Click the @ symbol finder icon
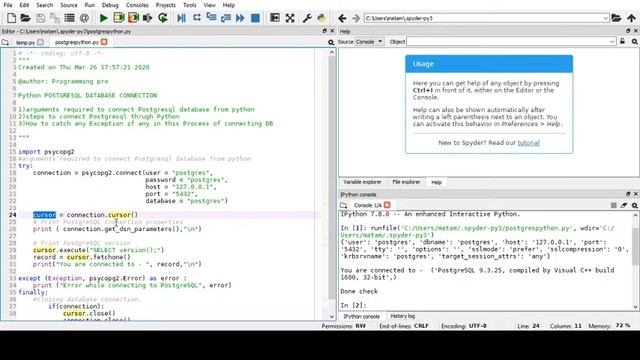The width and height of the screenshot is (640, 360). pos(84,18)
